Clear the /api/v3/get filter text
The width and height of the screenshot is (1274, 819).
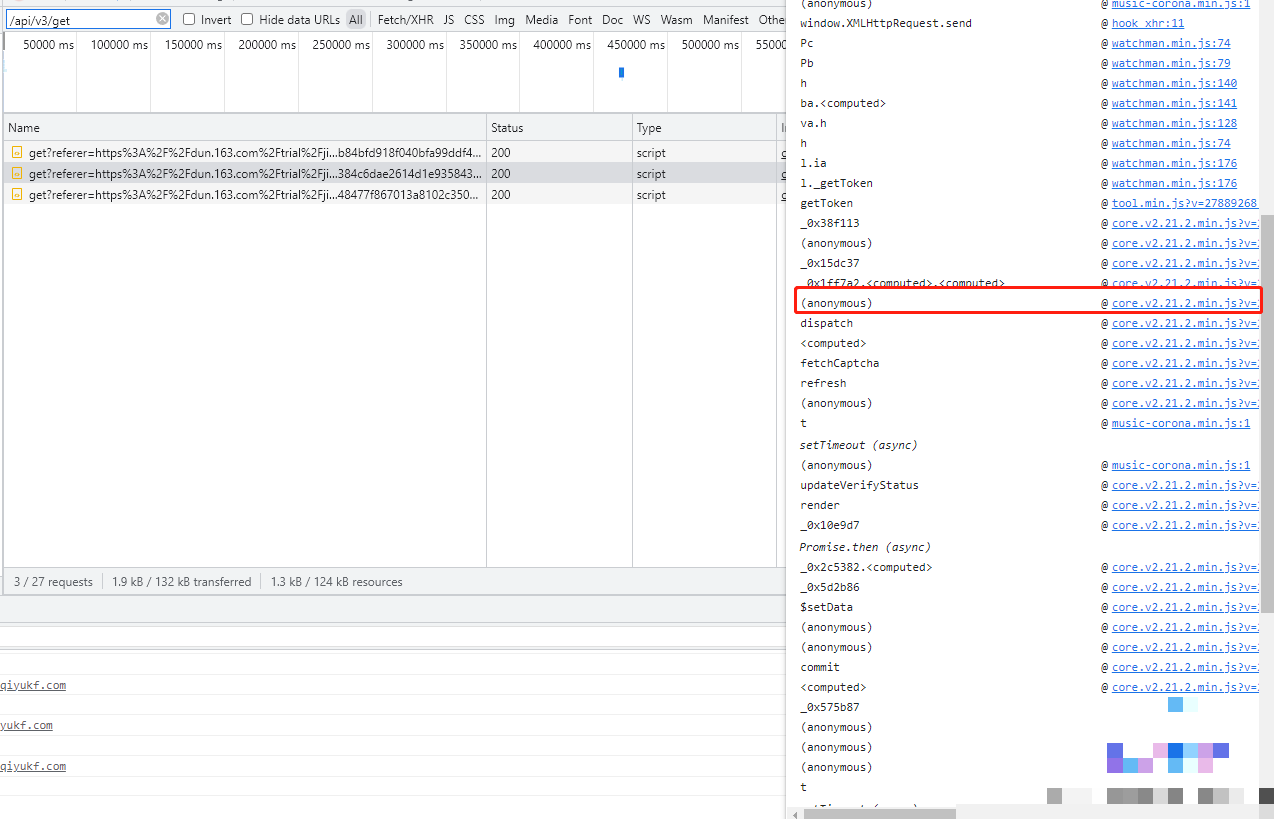(162, 19)
